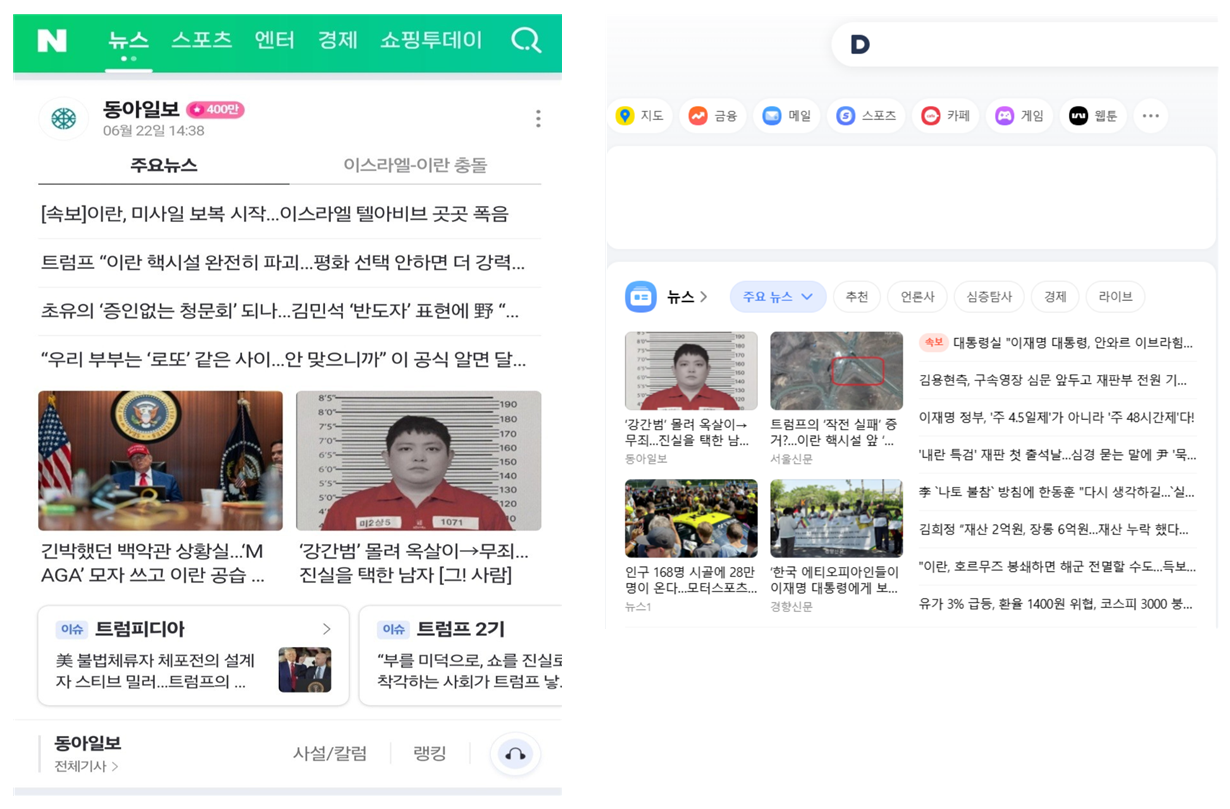Open the 게임 game shortcut
The image size is (1230, 809).
click(x=1019, y=116)
